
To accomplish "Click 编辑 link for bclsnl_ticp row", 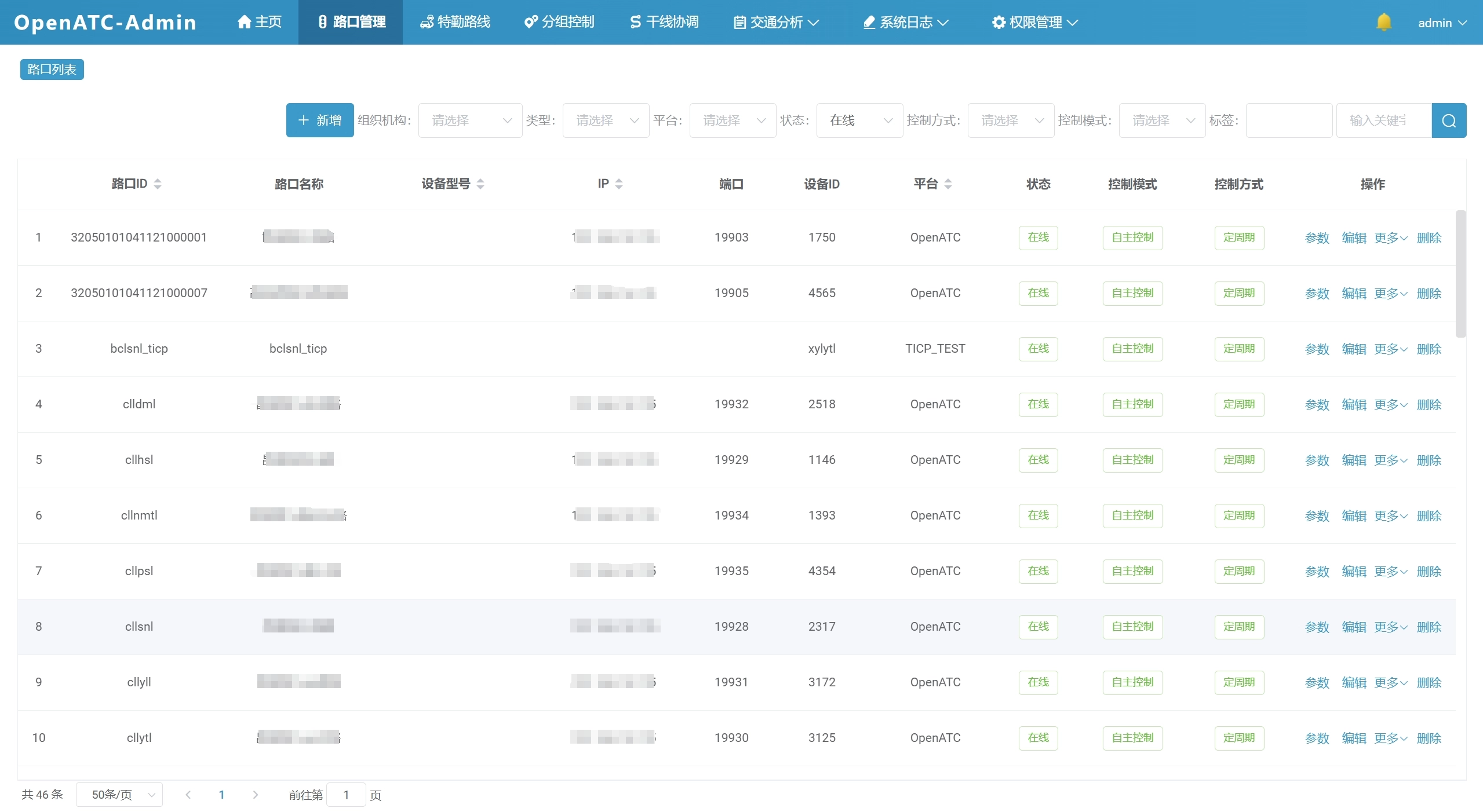I will pyautogui.click(x=1354, y=349).
